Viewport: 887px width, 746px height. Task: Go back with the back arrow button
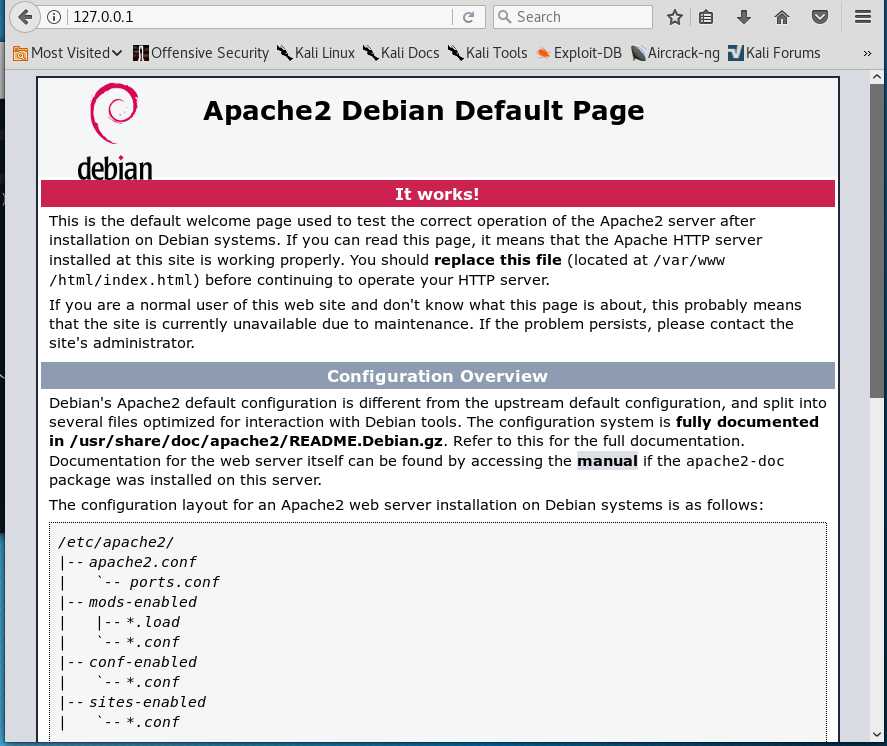tap(24, 17)
